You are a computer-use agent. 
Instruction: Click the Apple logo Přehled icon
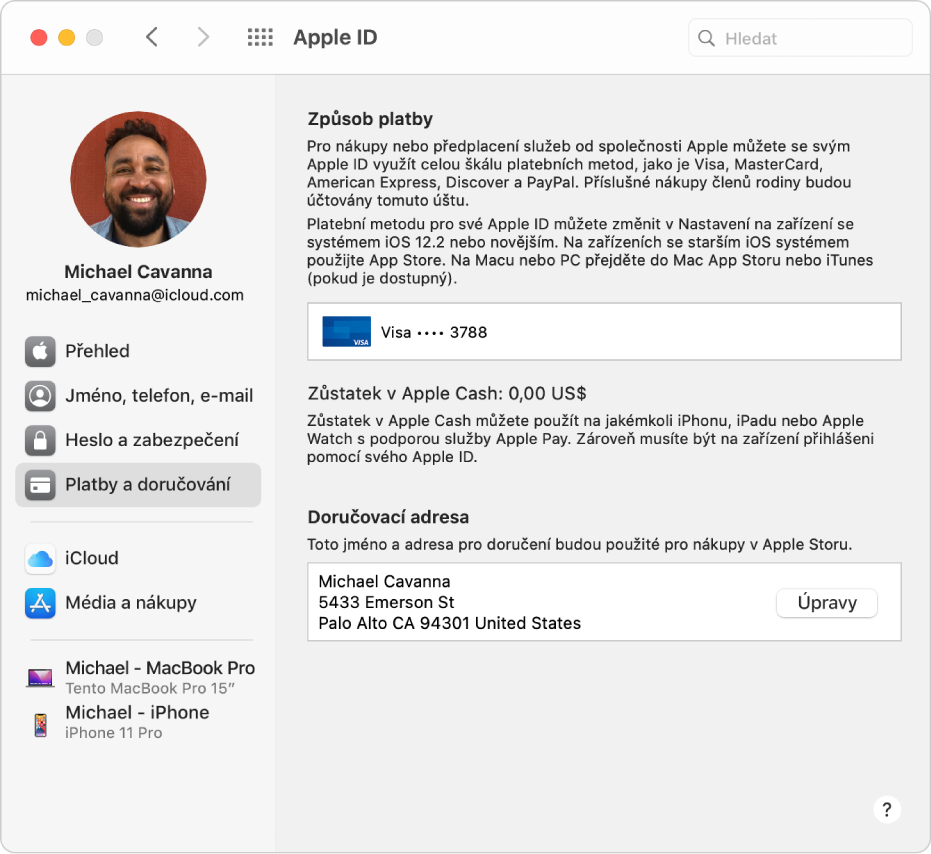[x=40, y=351]
